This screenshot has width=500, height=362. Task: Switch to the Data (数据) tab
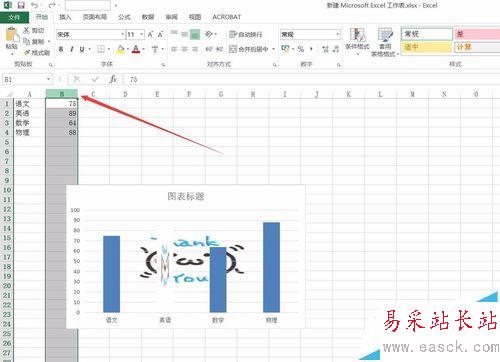click(148, 17)
